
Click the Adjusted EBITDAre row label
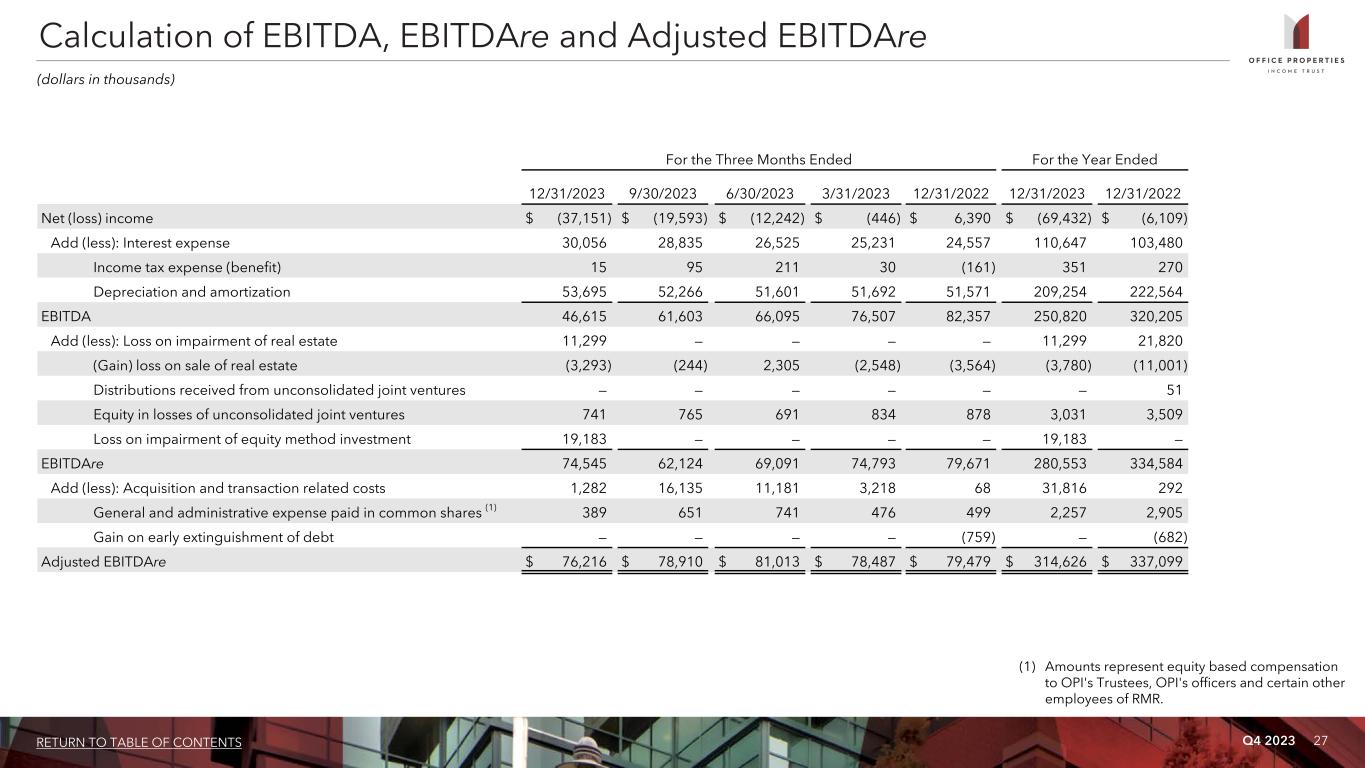pos(103,562)
